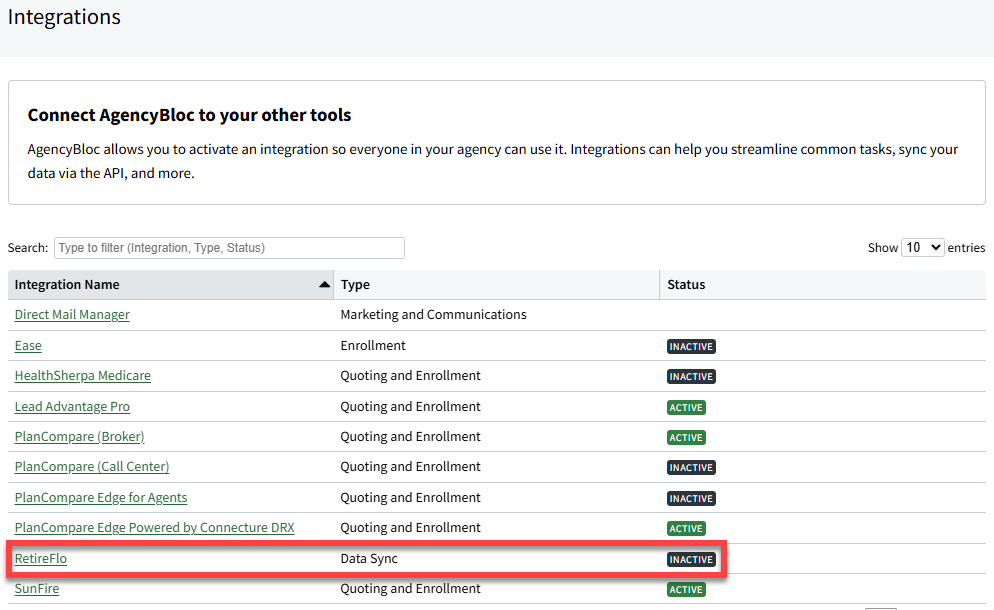Open PlanCompare (Call Center) integration

coord(92,467)
